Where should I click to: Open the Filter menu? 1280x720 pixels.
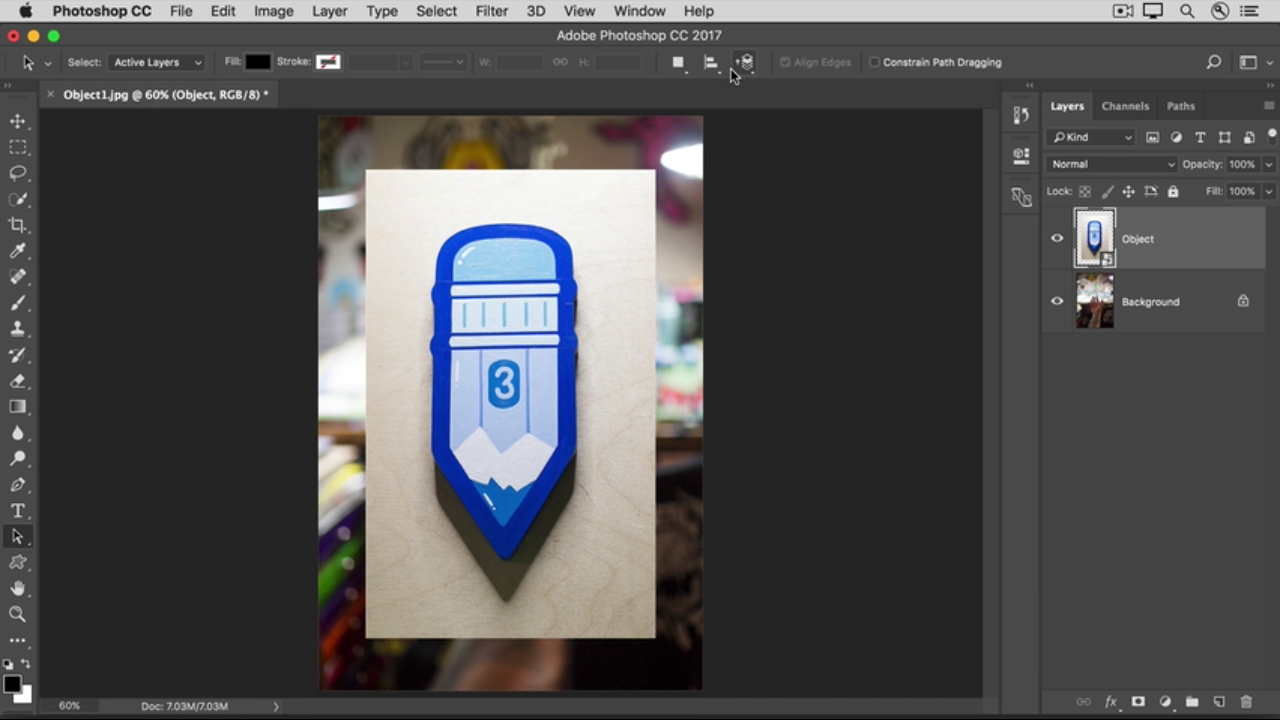tap(491, 11)
